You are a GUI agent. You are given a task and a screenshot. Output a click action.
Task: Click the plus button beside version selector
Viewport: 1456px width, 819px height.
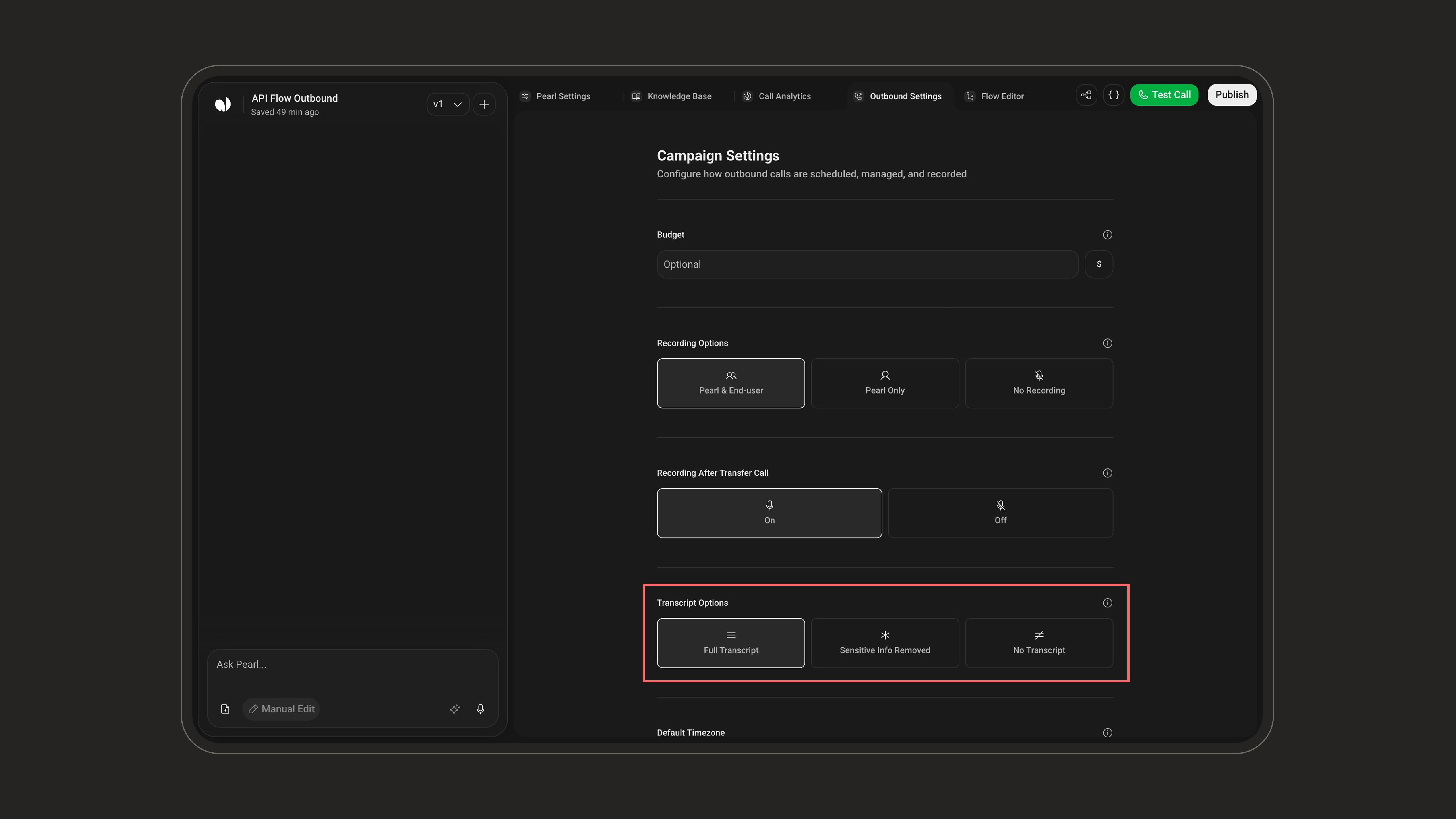click(484, 104)
